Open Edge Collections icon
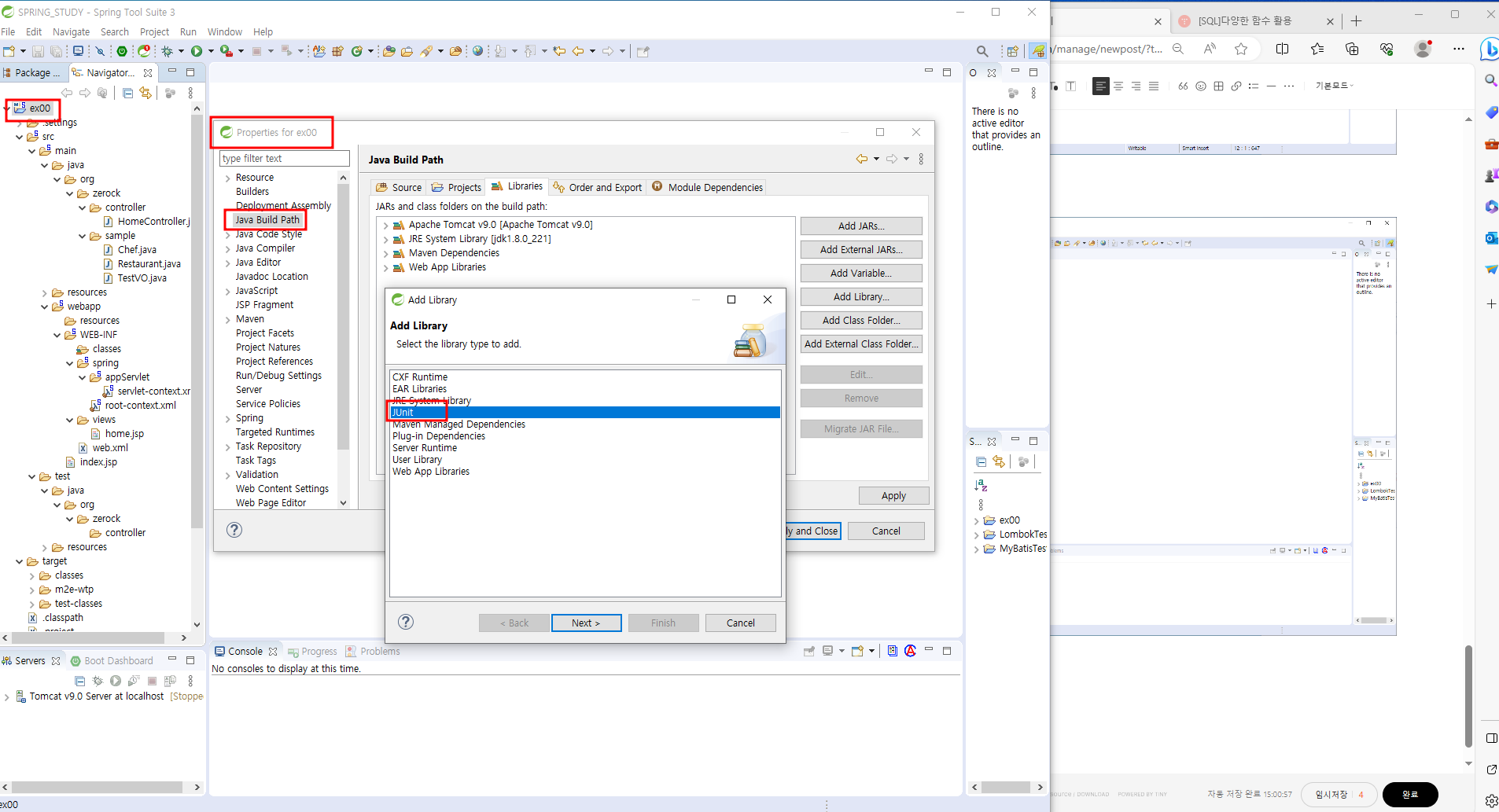Image resolution: width=1499 pixels, height=812 pixels. (x=1352, y=49)
